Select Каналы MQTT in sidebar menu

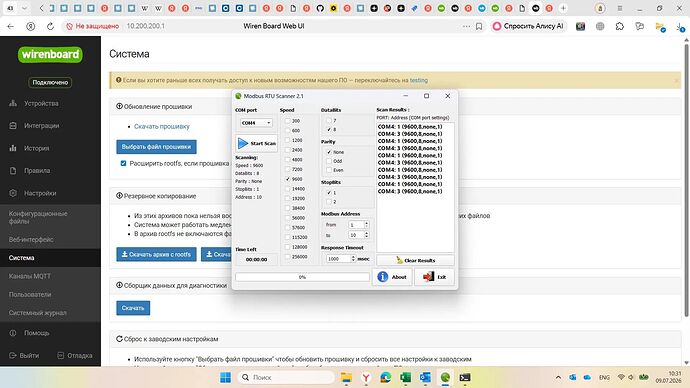[29, 276]
